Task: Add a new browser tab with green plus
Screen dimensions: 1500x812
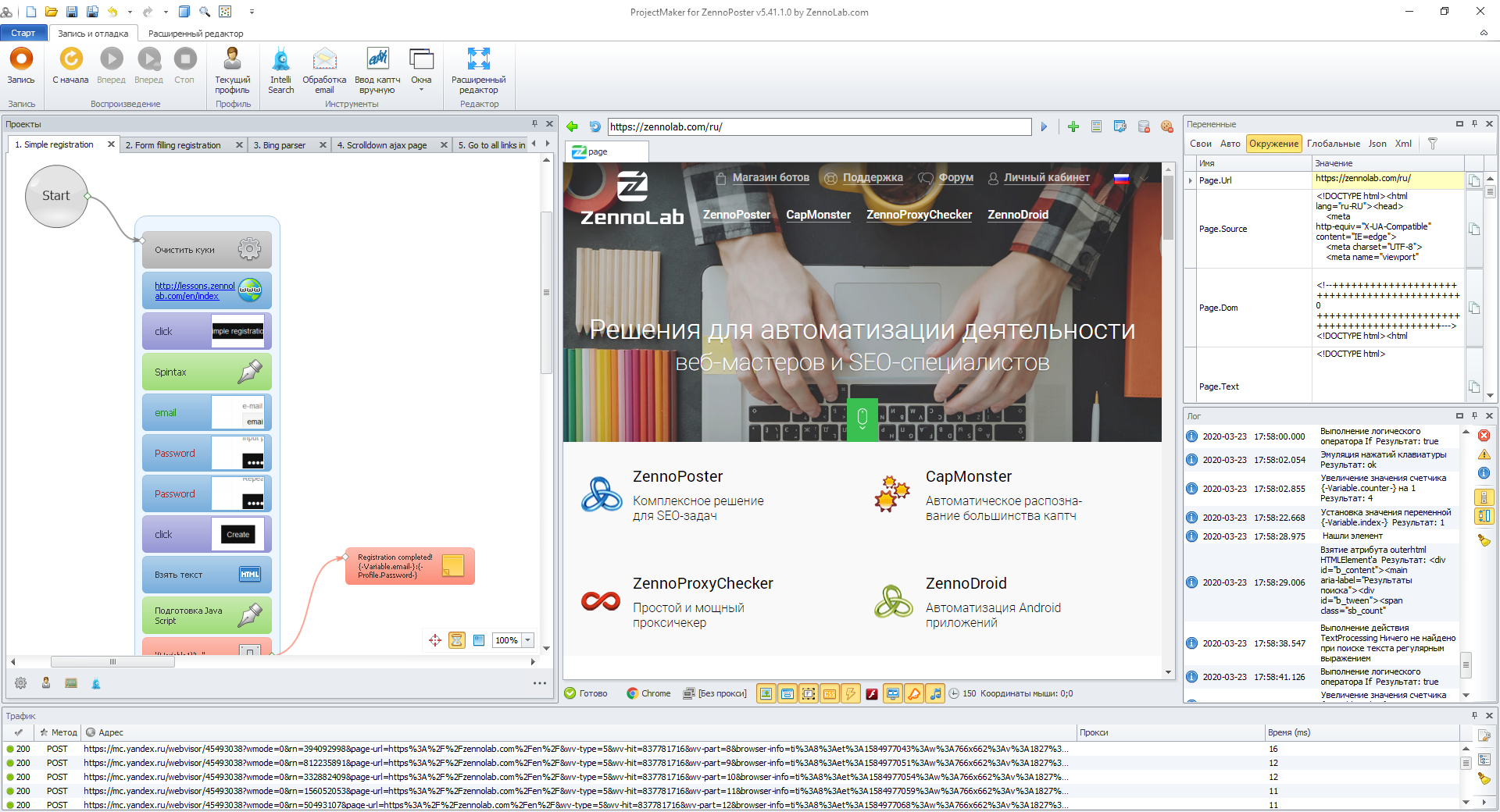Action: [x=1073, y=126]
